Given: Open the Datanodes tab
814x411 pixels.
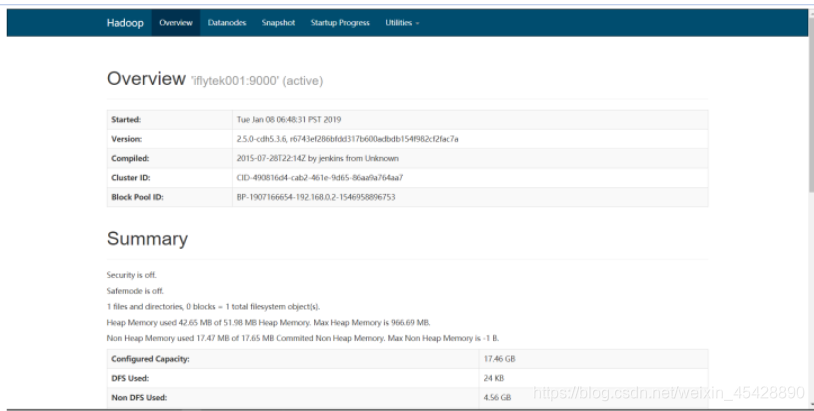Looking at the screenshot, I should pyautogui.click(x=227, y=23).
